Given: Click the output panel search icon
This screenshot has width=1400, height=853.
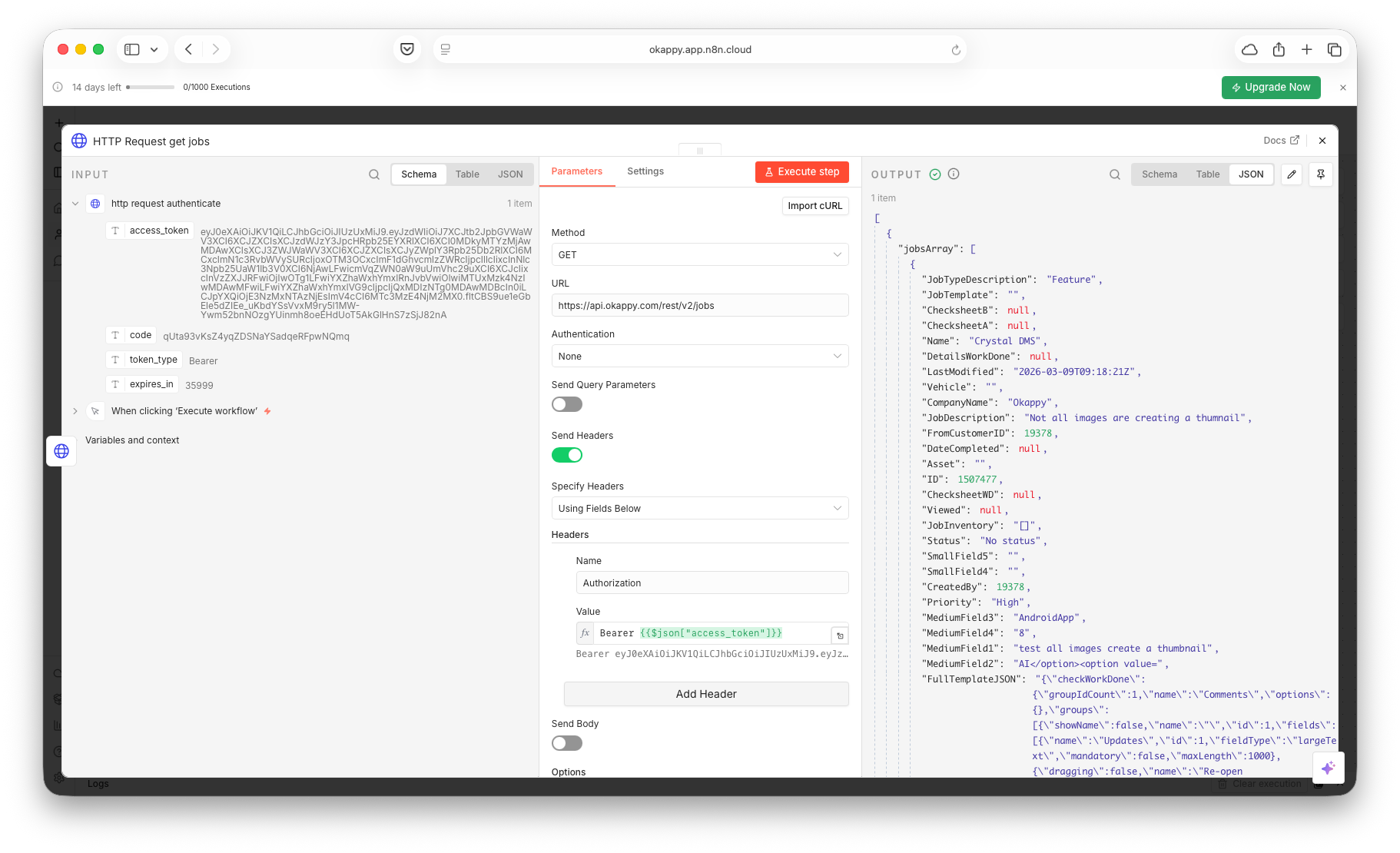Looking at the screenshot, I should [x=1114, y=174].
